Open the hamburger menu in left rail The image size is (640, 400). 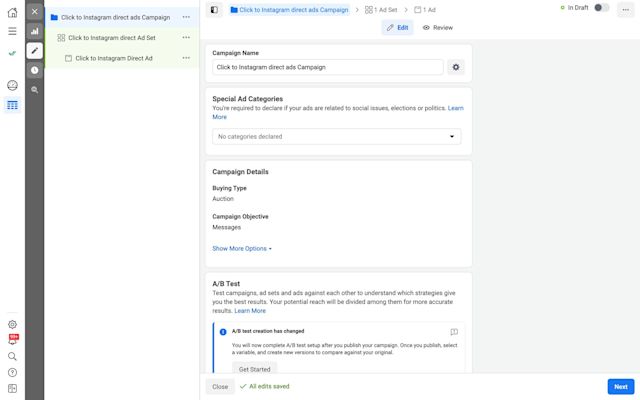coord(12,31)
